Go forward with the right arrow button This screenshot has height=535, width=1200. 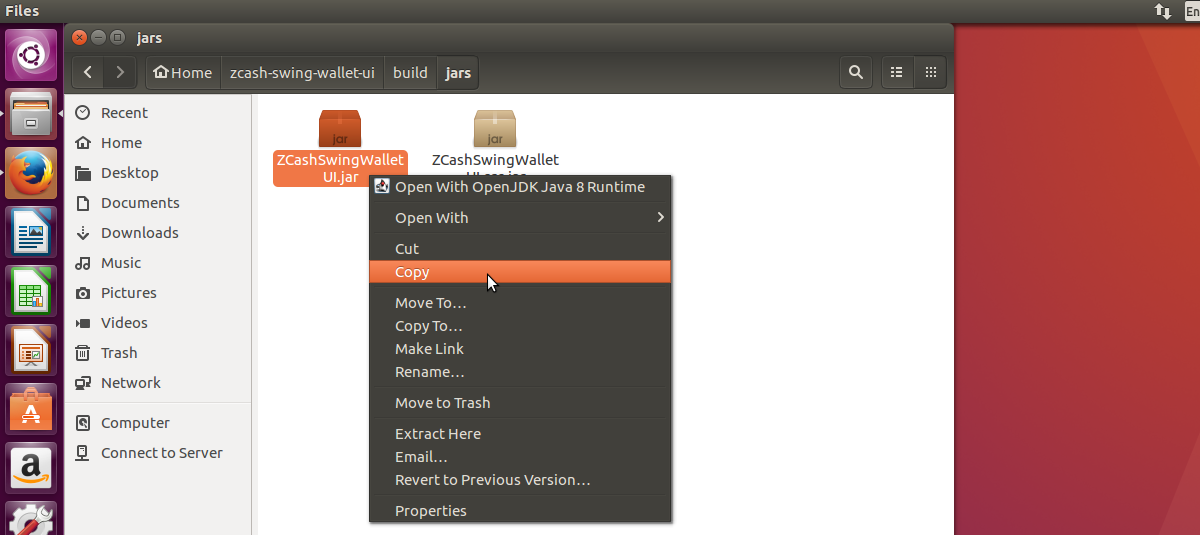click(x=120, y=72)
